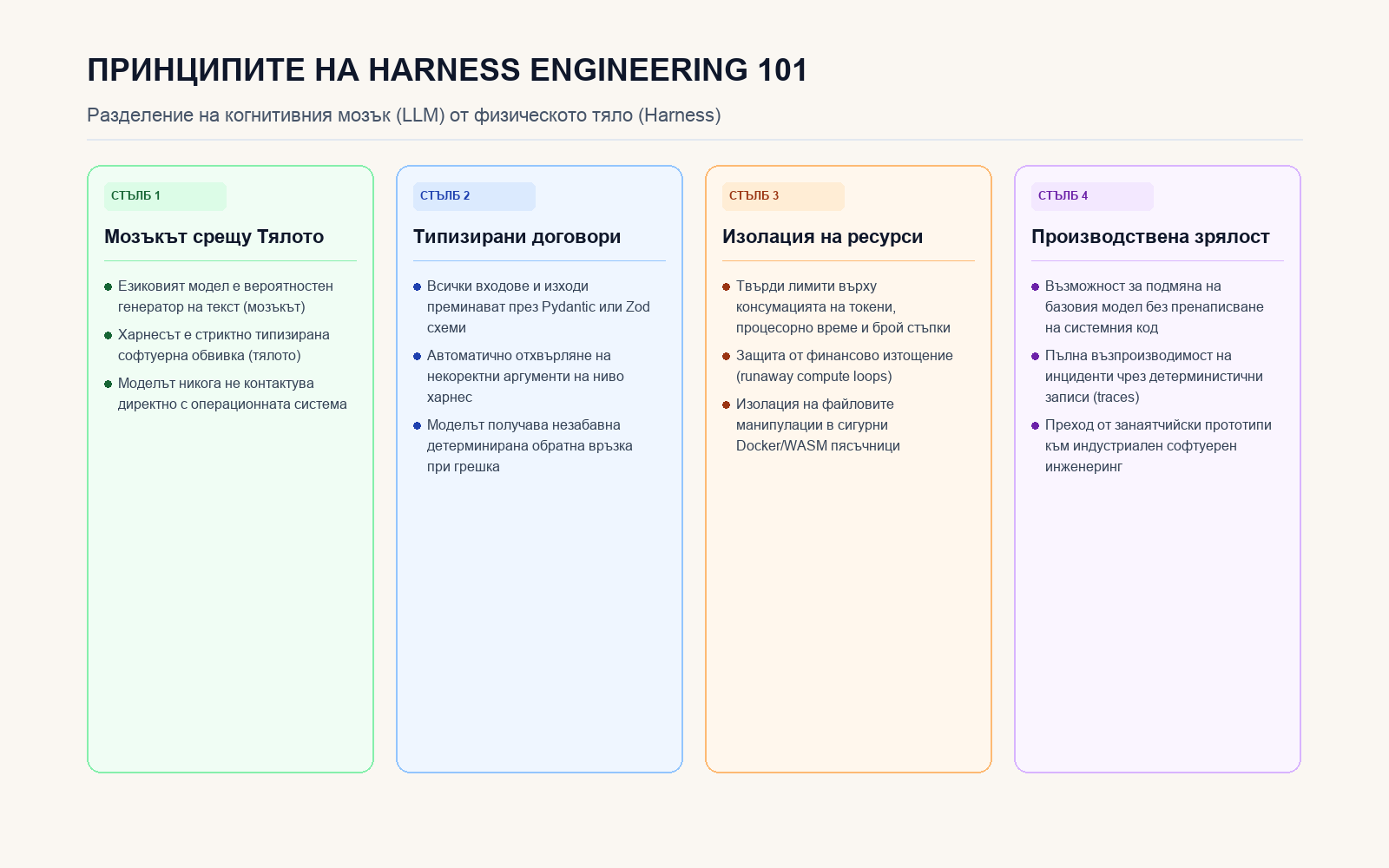
Task: Click orange bullet dot beside Защита от финансово
Action: tap(726, 356)
